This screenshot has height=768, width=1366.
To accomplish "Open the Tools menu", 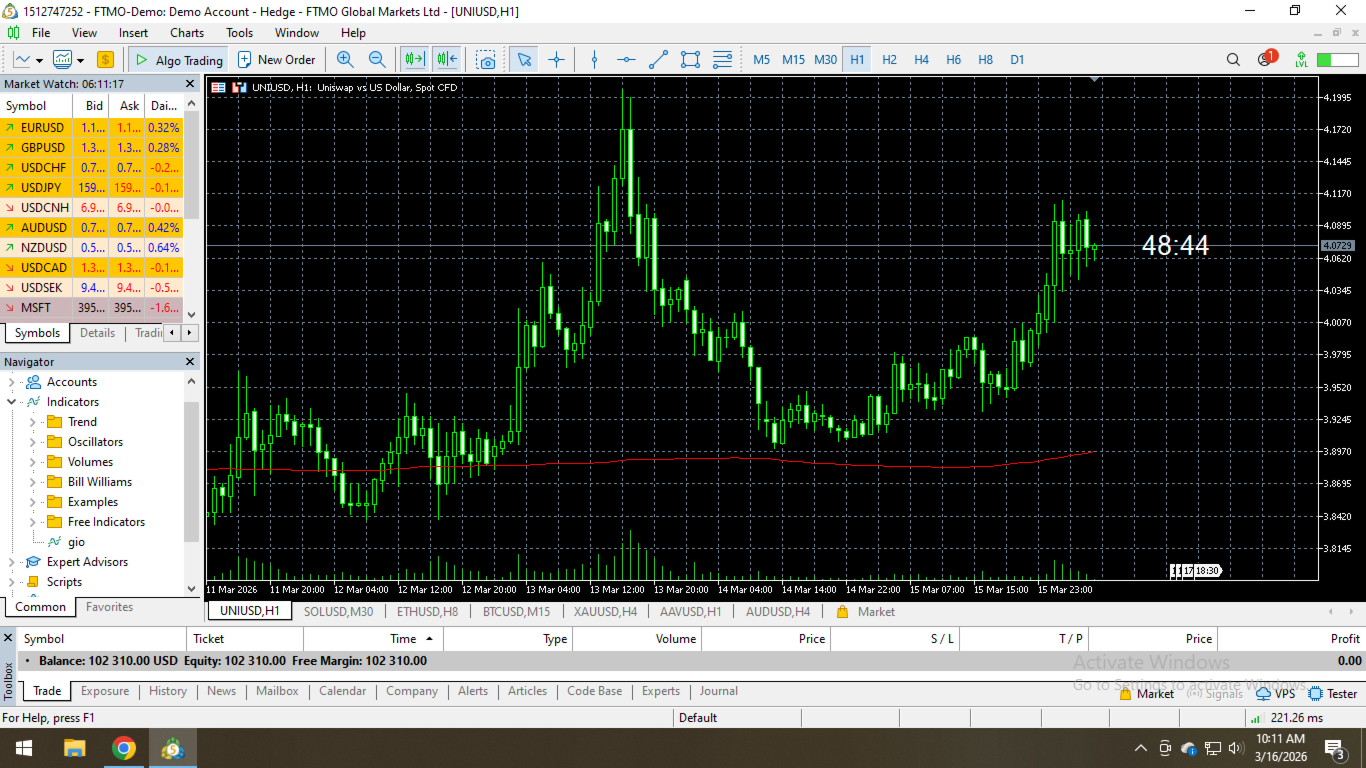I will (x=240, y=33).
